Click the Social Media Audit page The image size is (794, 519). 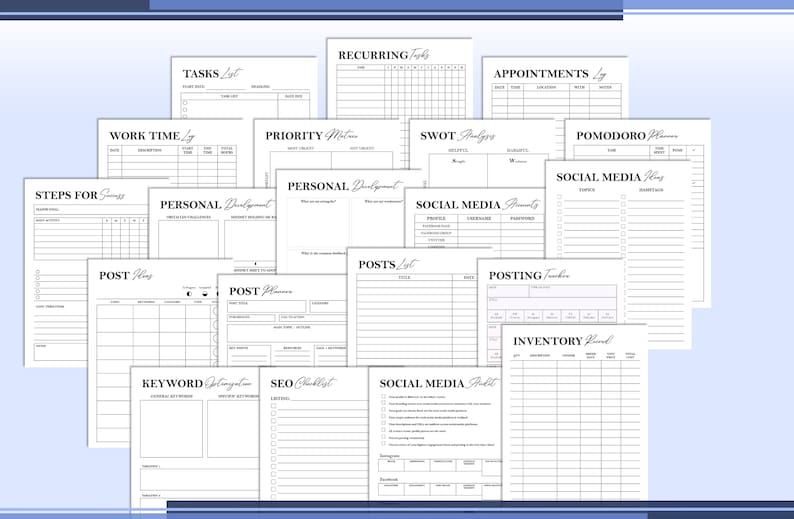pyautogui.click(x=435, y=433)
